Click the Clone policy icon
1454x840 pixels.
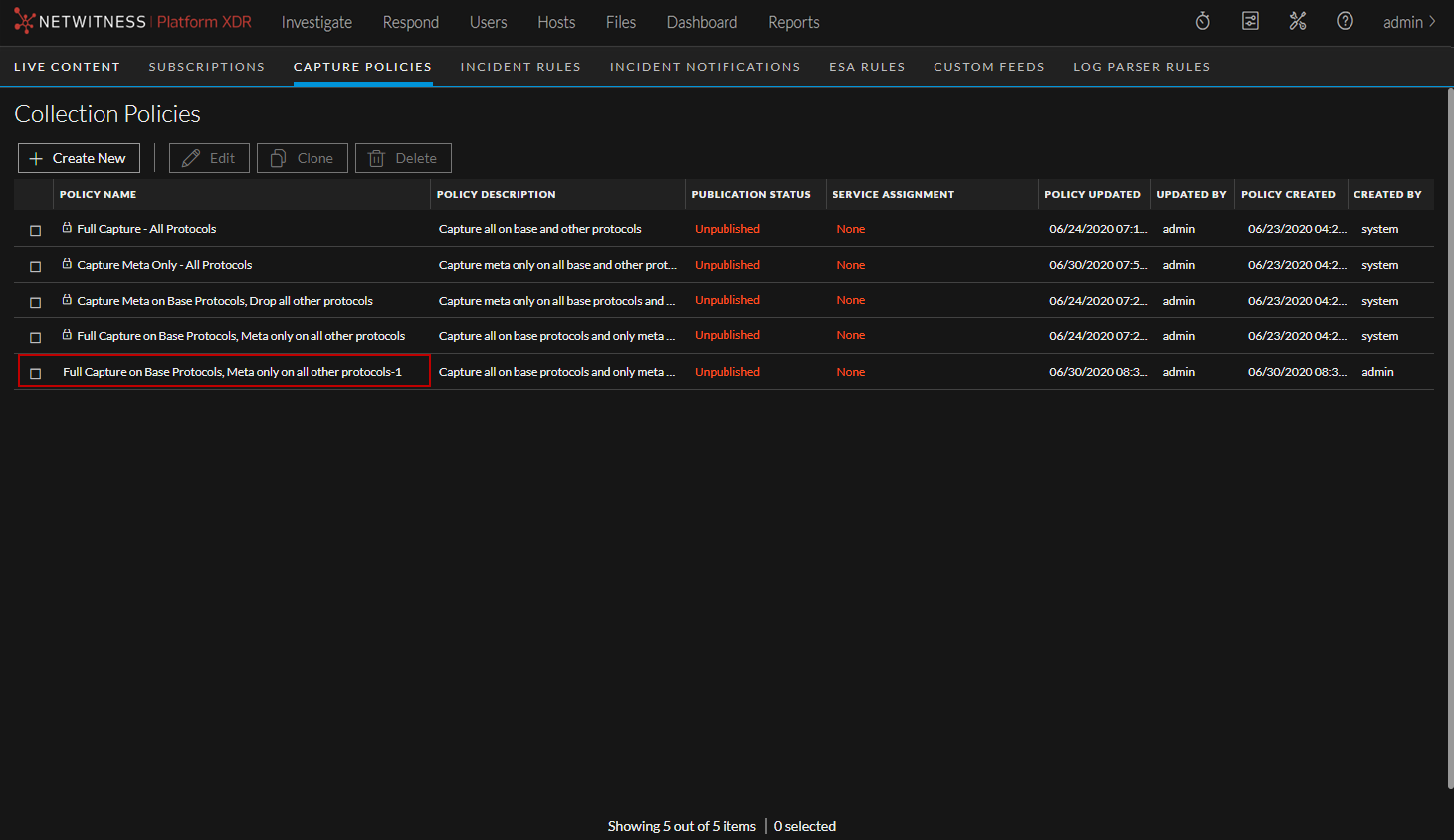click(302, 157)
